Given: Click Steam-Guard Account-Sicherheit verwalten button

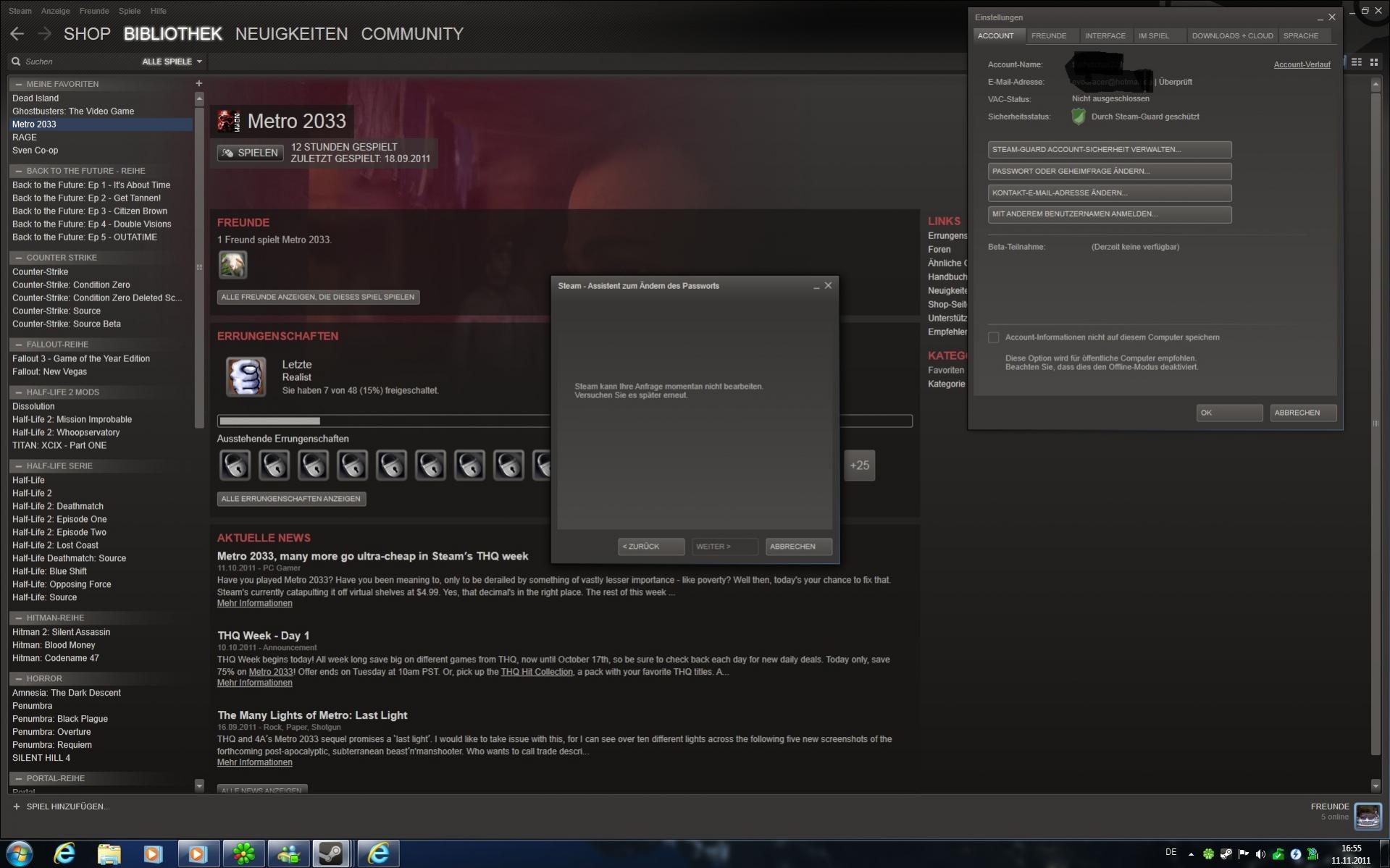Looking at the screenshot, I should (x=1109, y=149).
